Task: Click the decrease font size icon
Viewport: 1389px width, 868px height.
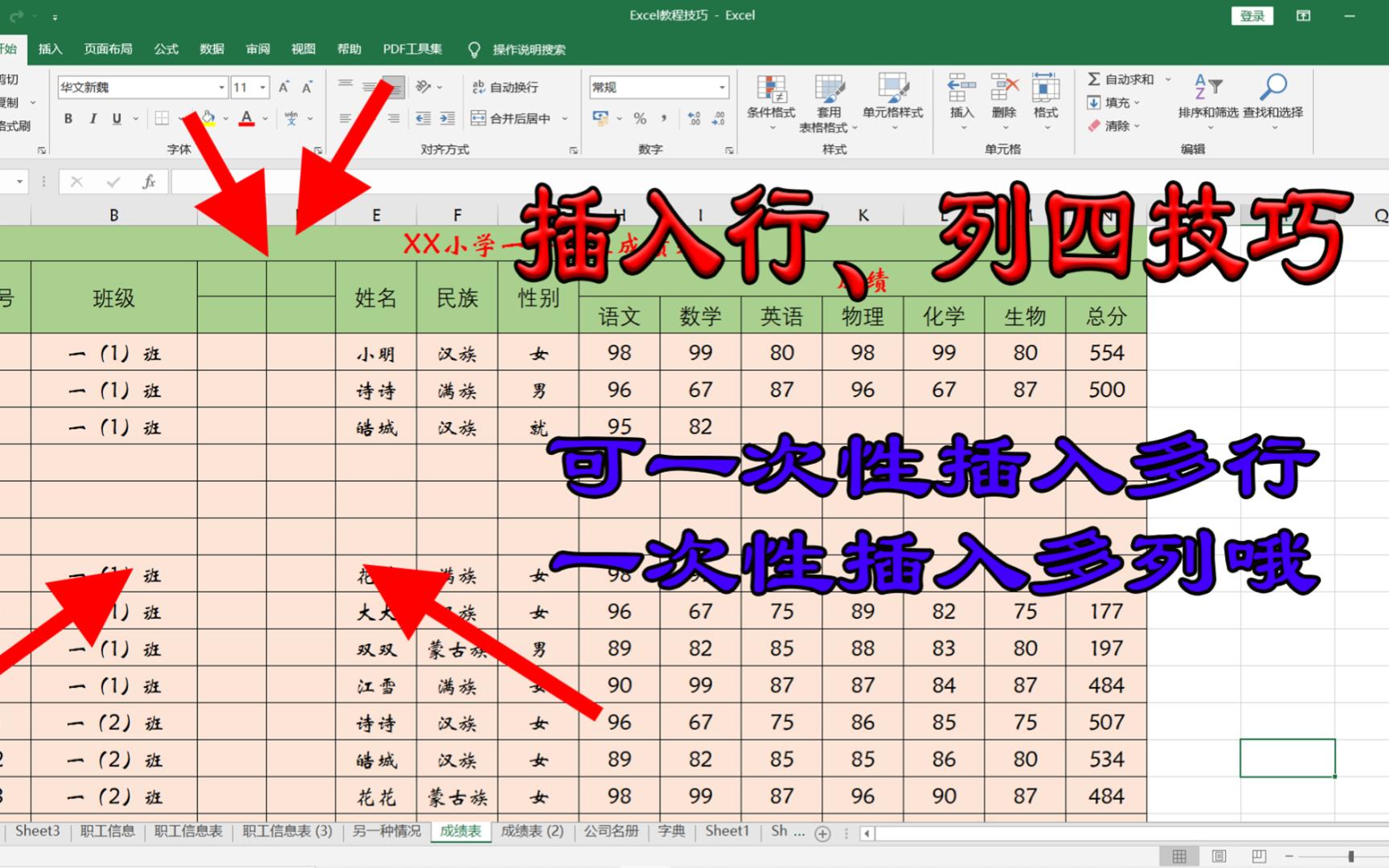Action: click(x=307, y=87)
